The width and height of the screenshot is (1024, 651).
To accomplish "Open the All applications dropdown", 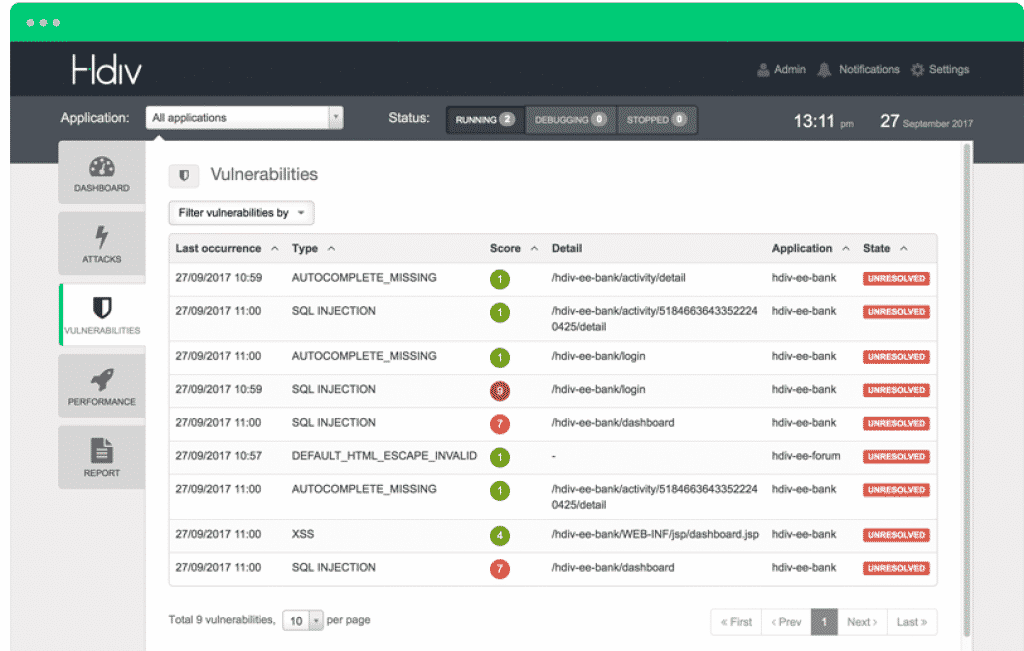I will [x=244, y=118].
